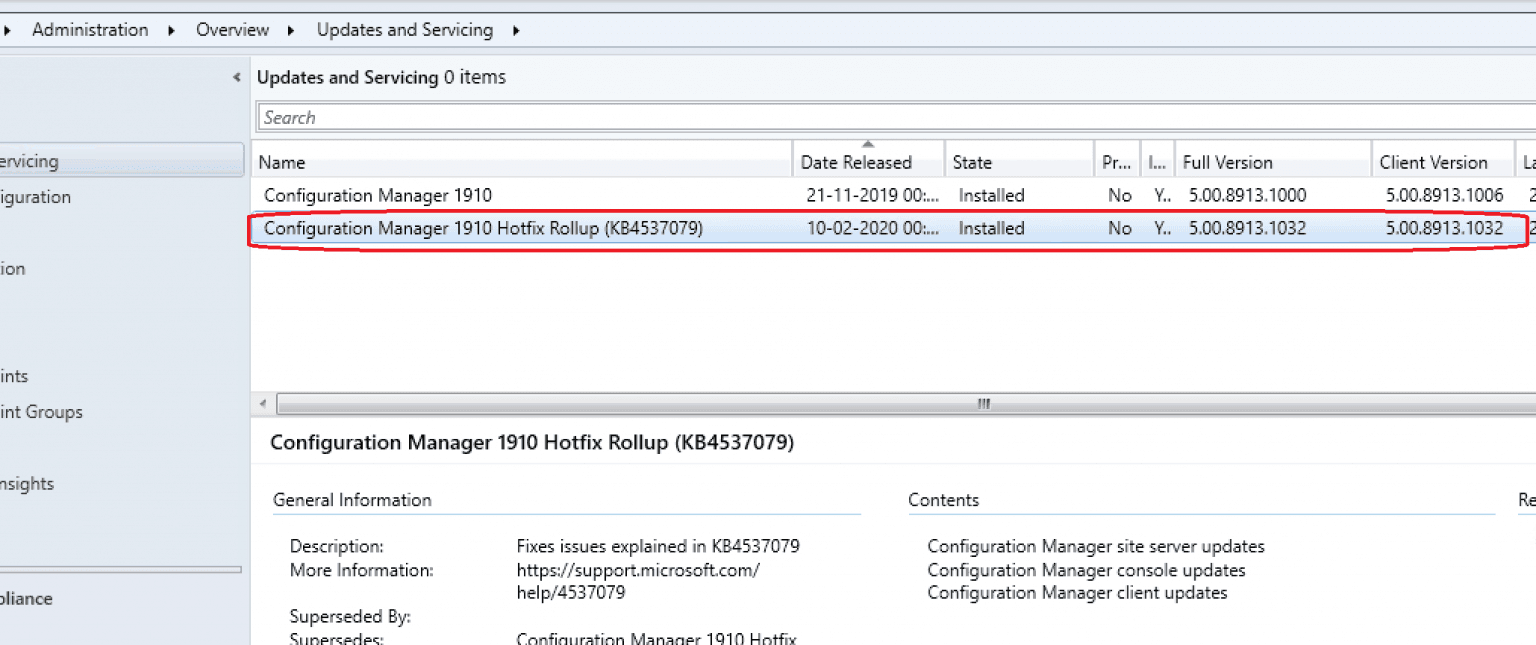Expand the arrow after Updates and Servicing breadcrumb

tap(516, 30)
